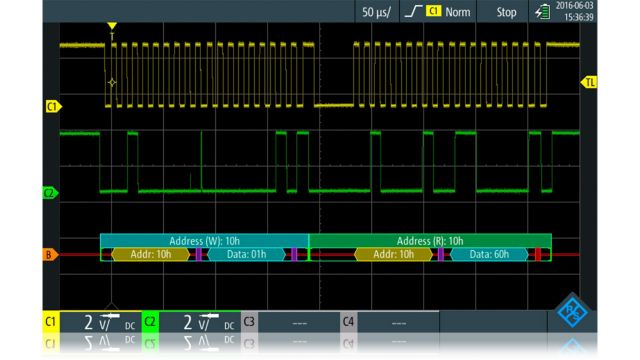Click the Address (W): 10h decode frame

pos(204,241)
